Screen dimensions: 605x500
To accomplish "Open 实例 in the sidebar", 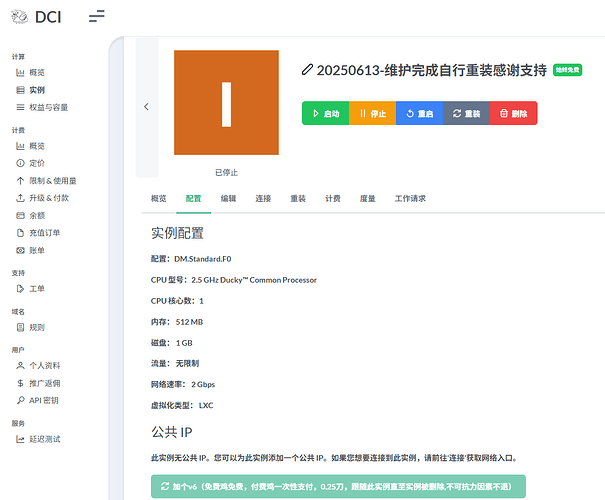I will click(x=30, y=90).
